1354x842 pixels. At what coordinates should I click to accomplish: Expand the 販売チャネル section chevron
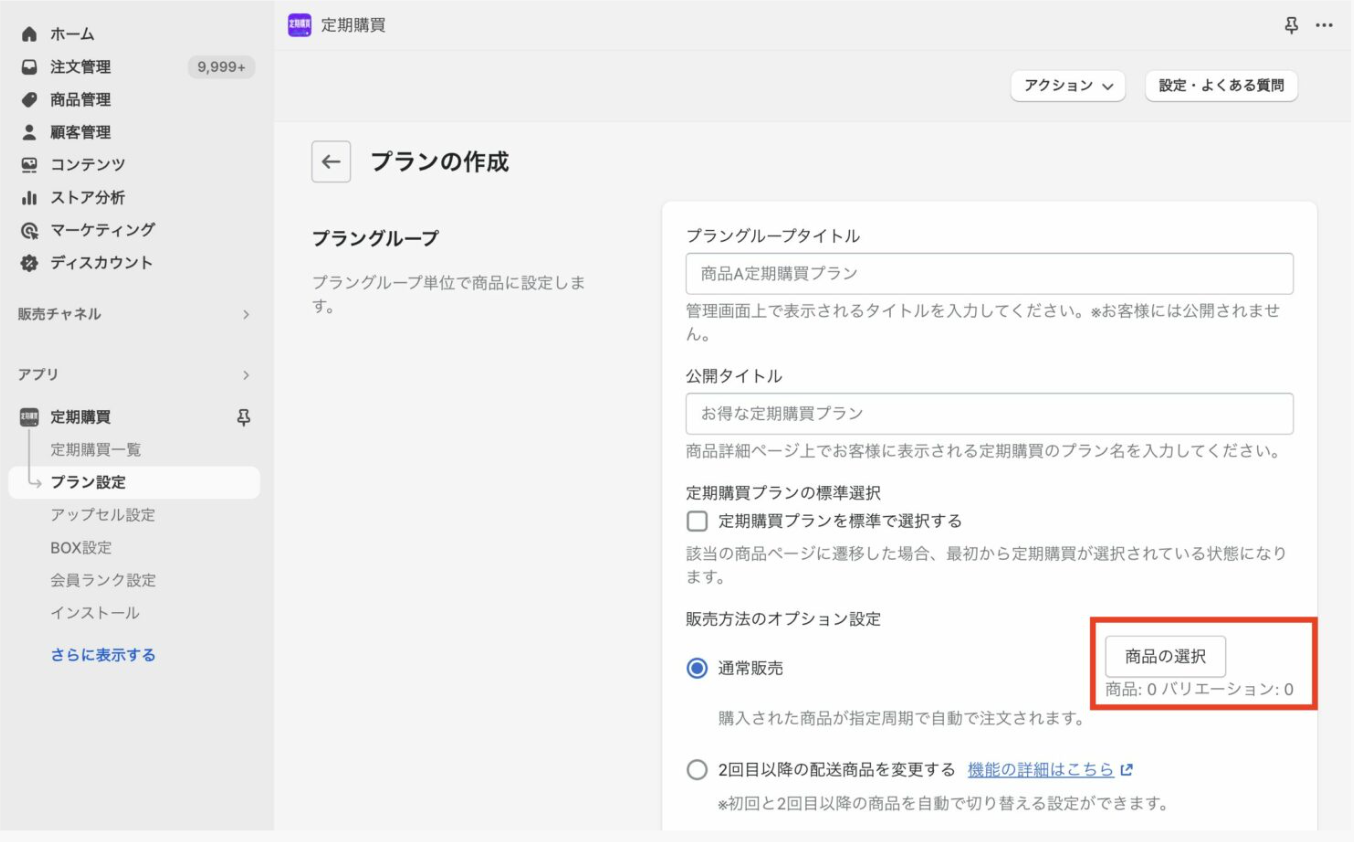pos(245,314)
